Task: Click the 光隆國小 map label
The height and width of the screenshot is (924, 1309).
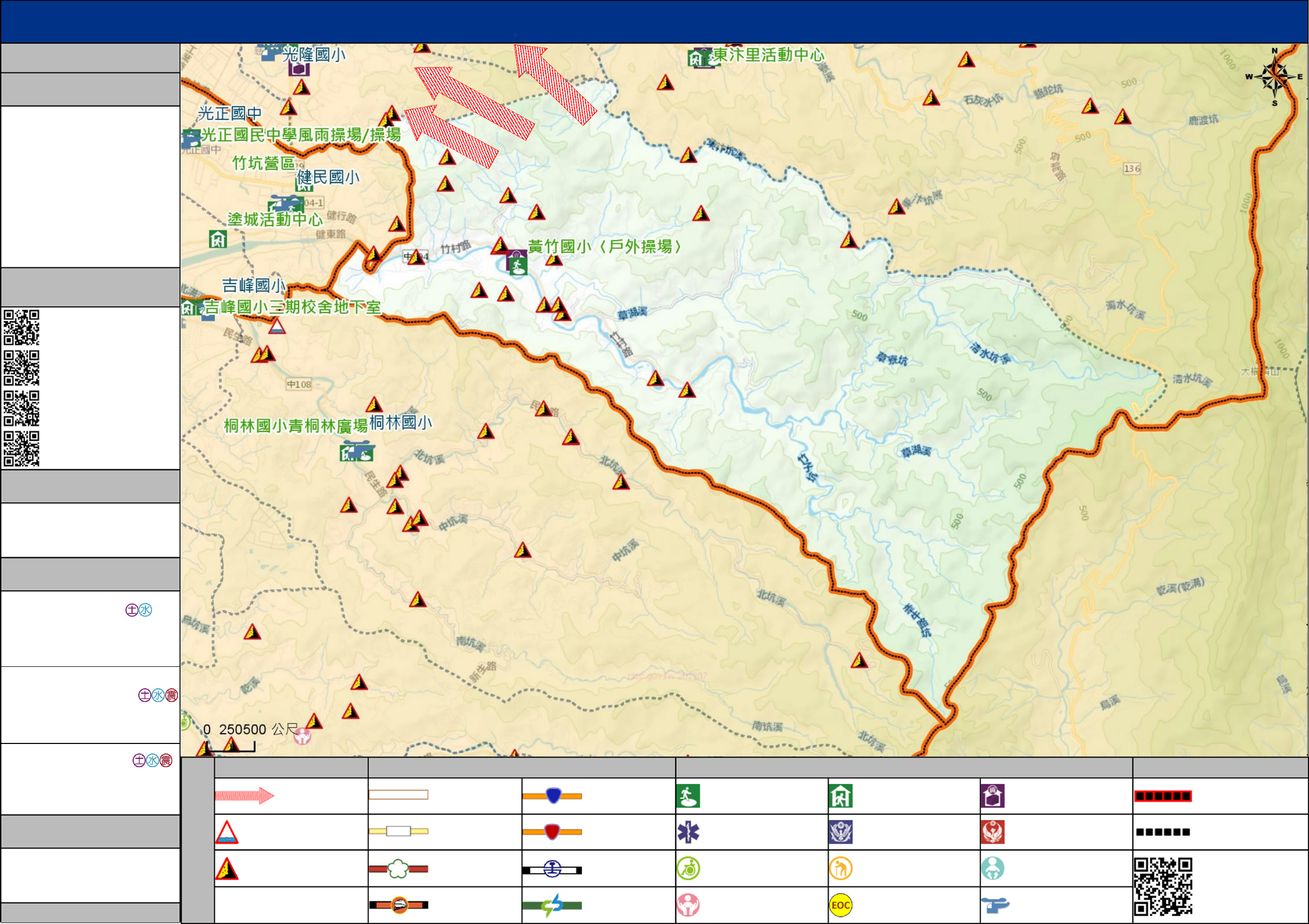Action: point(314,55)
